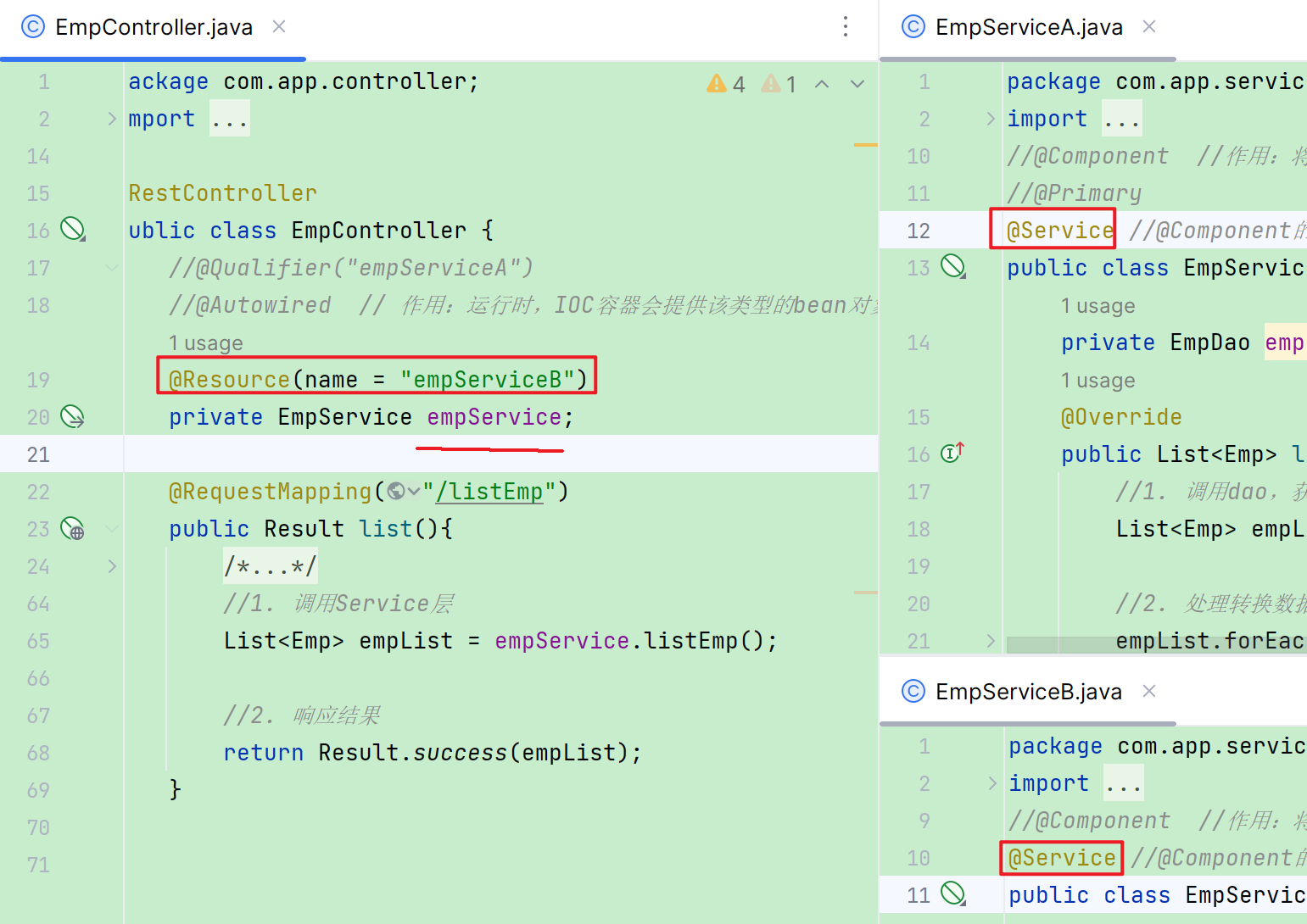Screen dimensions: 1307x924
Task: Click folded import ellipsis in EmpServiceA
Action: point(1122,119)
